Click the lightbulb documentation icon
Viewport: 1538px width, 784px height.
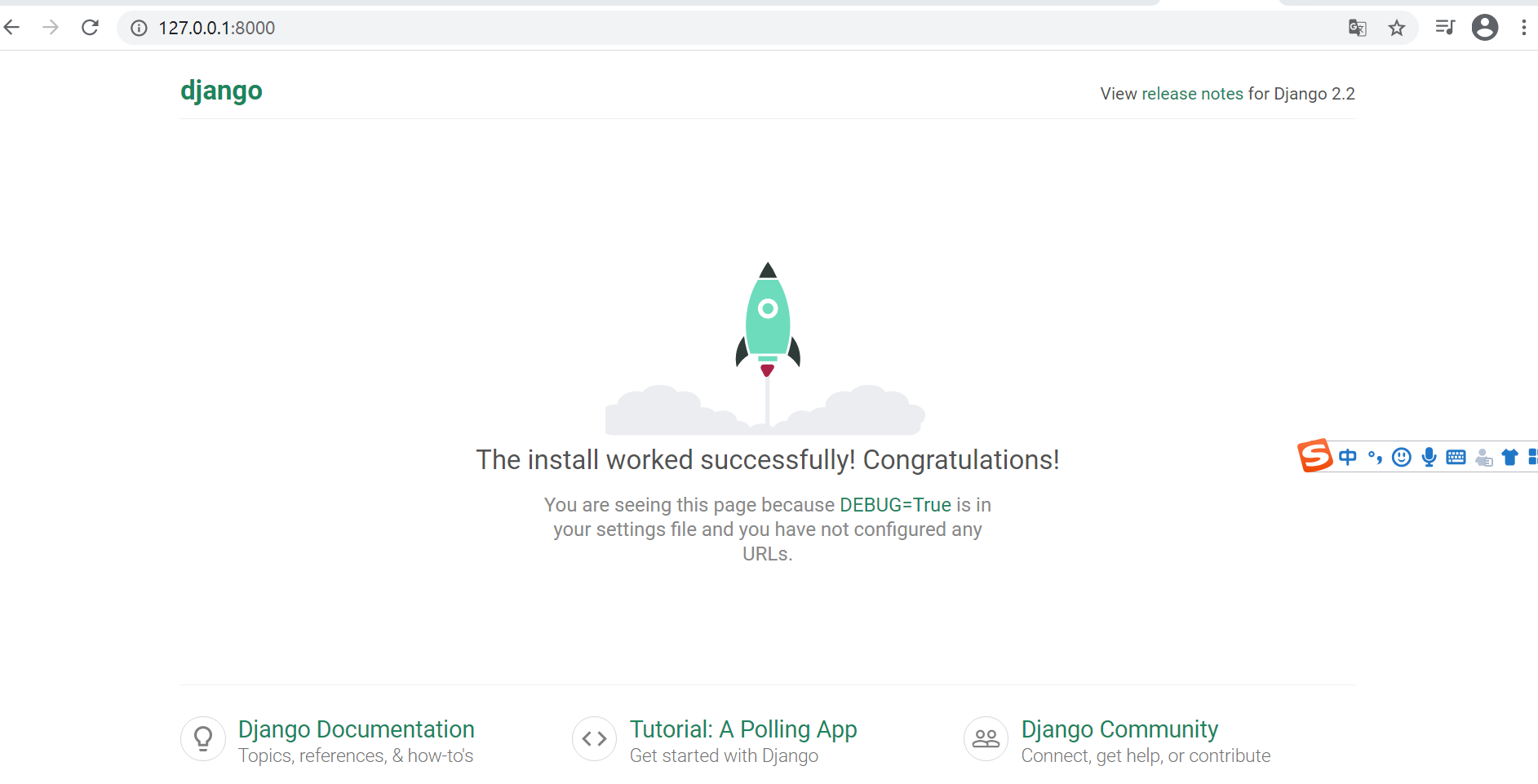tap(203, 738)
